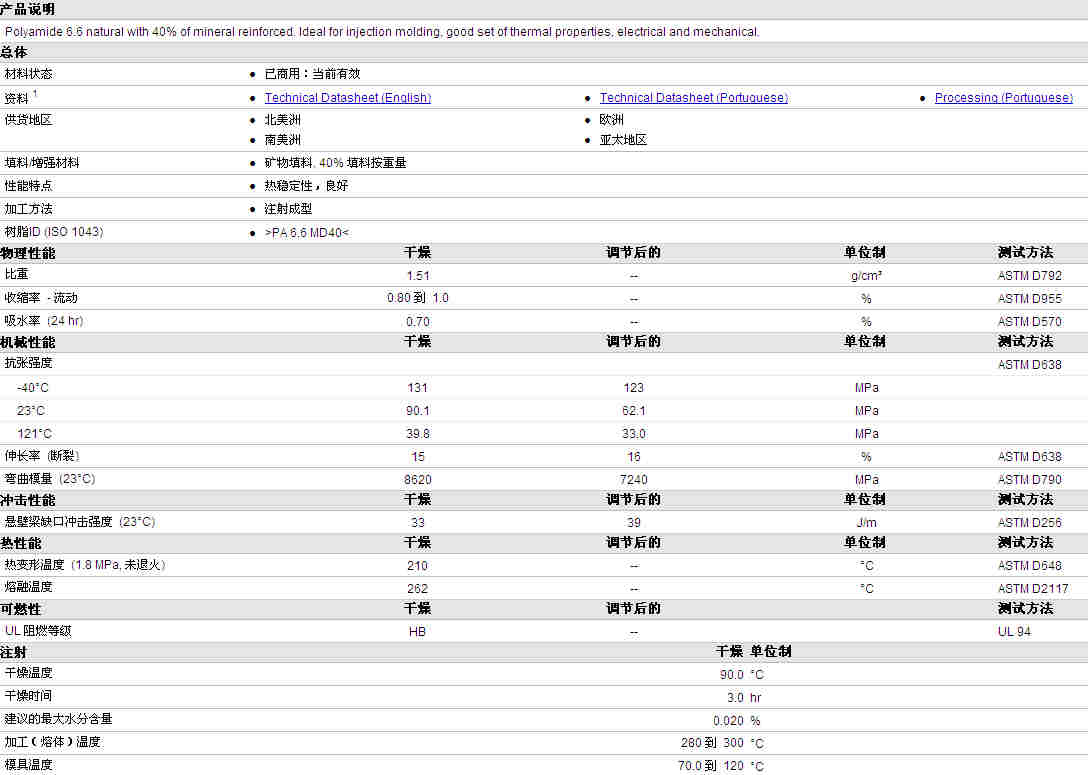The height and width of the screenshot is (775, 1088).
Task: Click ASTM D792 test method
Action: tap(1030, 275)
